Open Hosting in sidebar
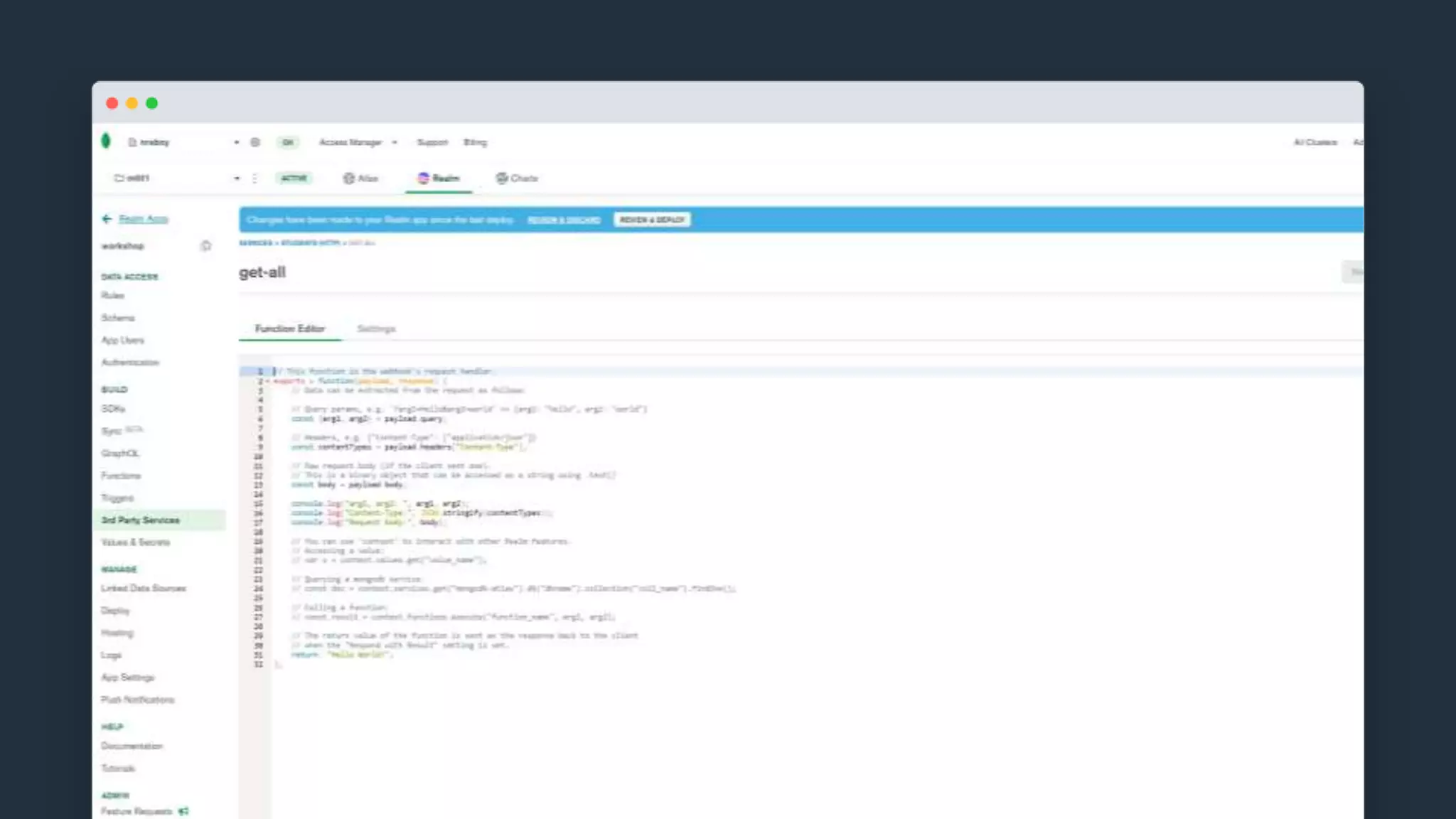1456x819 pixels. click(x=117, y=633)
